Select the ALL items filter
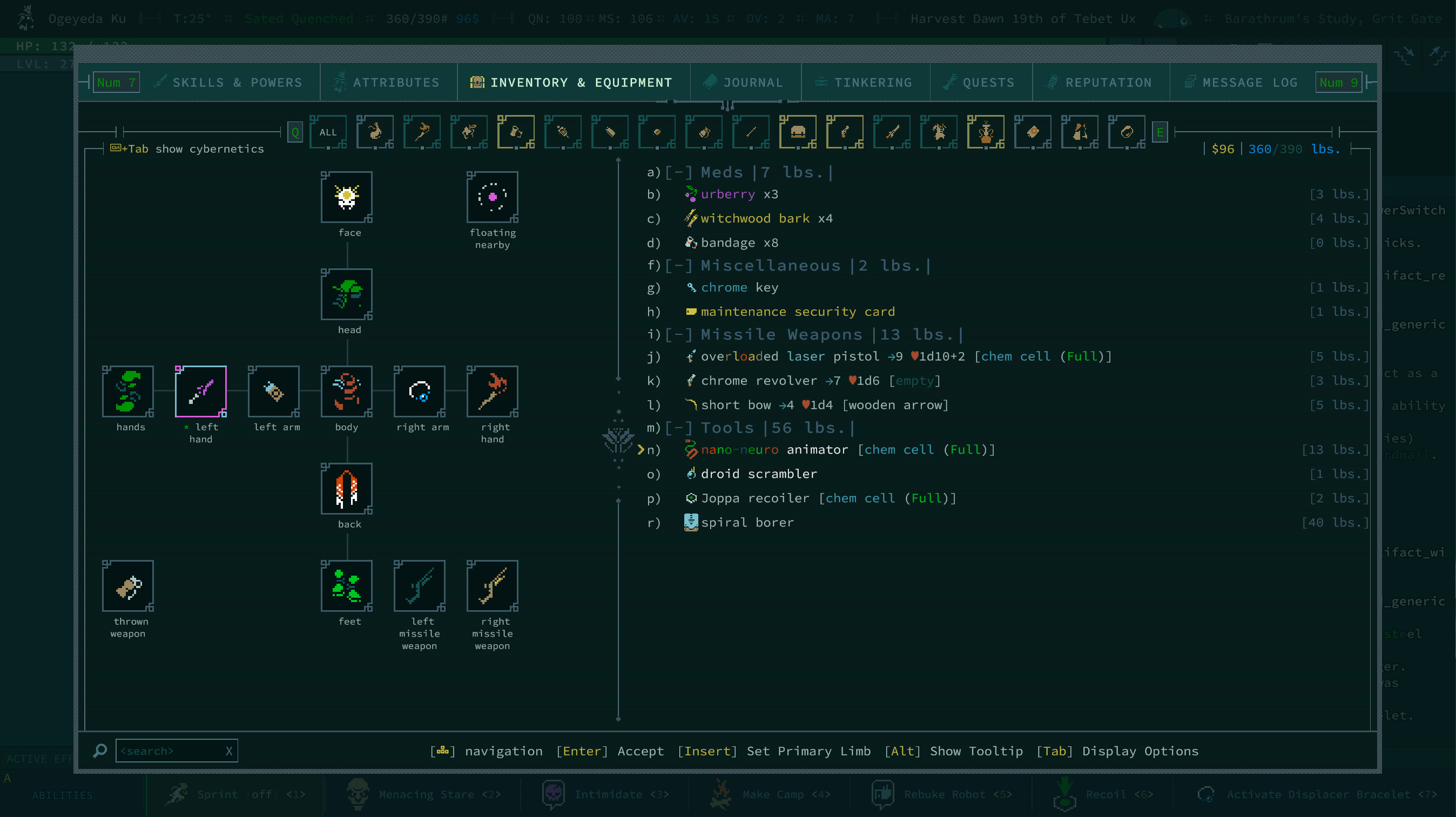Screen dimensions: 1456x817 (x=328, y=132)
